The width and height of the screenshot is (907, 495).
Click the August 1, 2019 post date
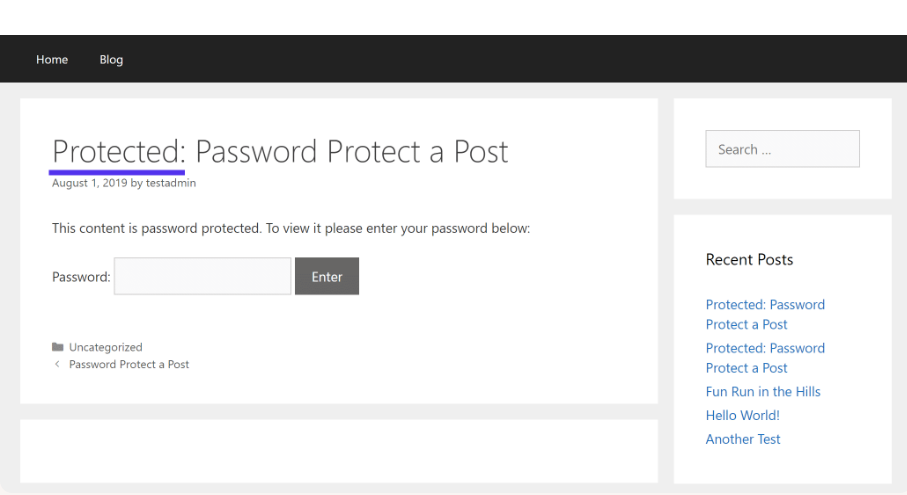pyautogui.click(x=90, y=183)
